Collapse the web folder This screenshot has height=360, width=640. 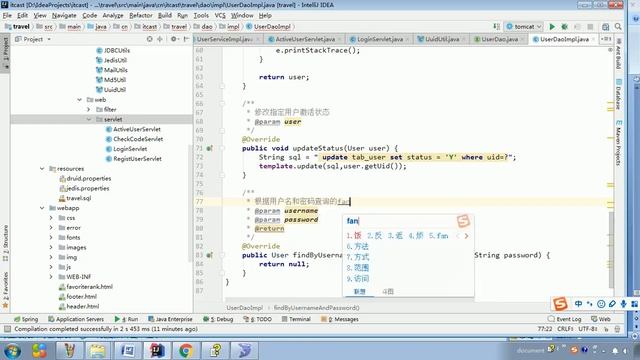[x=80, y=100]
